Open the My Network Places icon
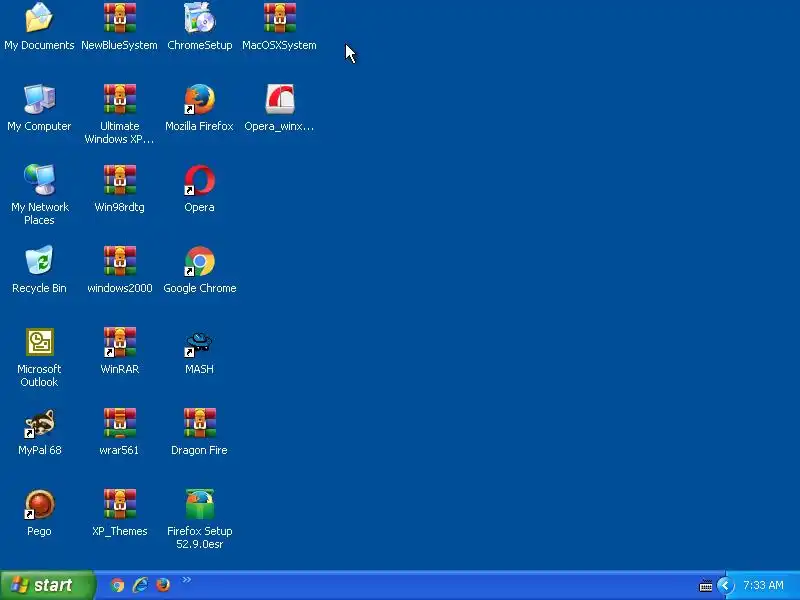The height and width of the screenshot is (600, 800). [x=39, y=180]
